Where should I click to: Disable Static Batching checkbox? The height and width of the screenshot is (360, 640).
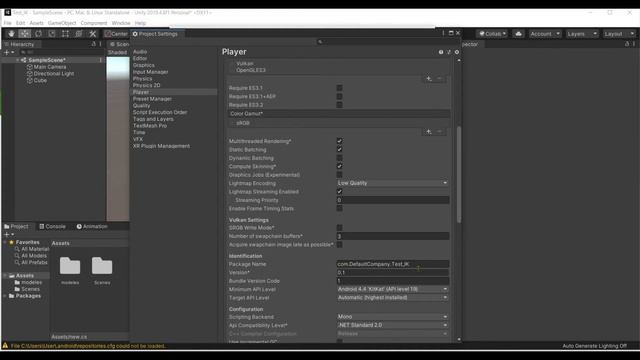coord(339,149)
